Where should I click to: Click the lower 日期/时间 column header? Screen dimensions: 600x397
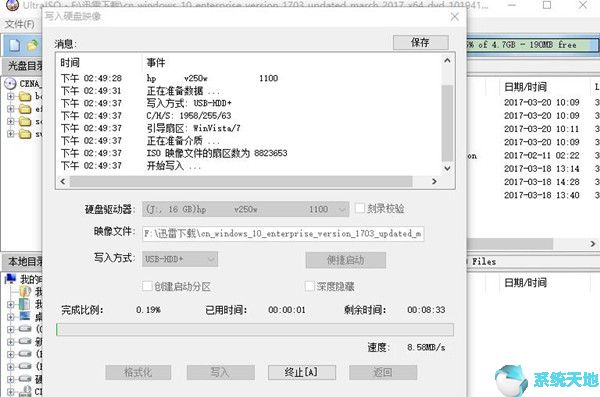pos(525,283)
